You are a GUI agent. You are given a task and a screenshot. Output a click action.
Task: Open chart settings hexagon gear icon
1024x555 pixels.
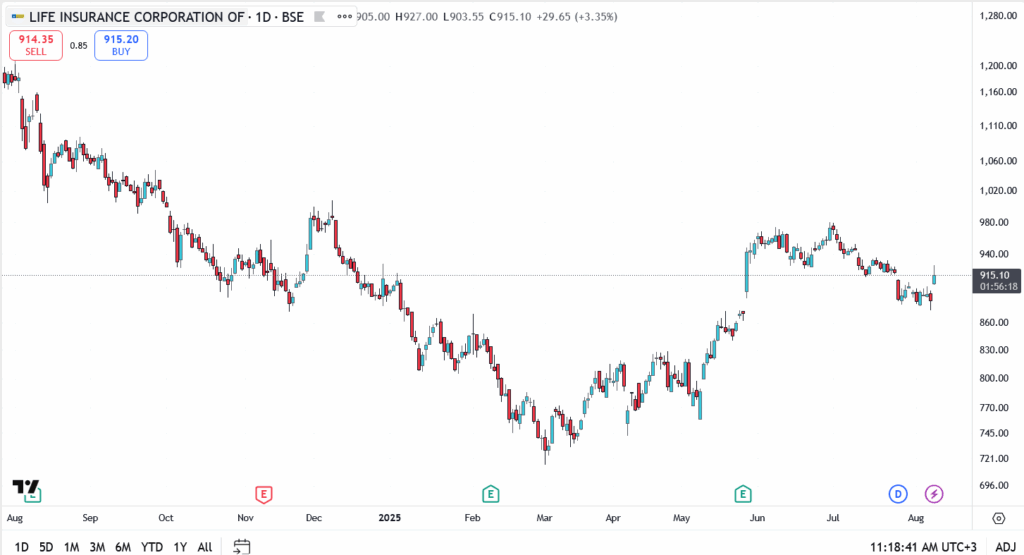(x=998, y=518)
